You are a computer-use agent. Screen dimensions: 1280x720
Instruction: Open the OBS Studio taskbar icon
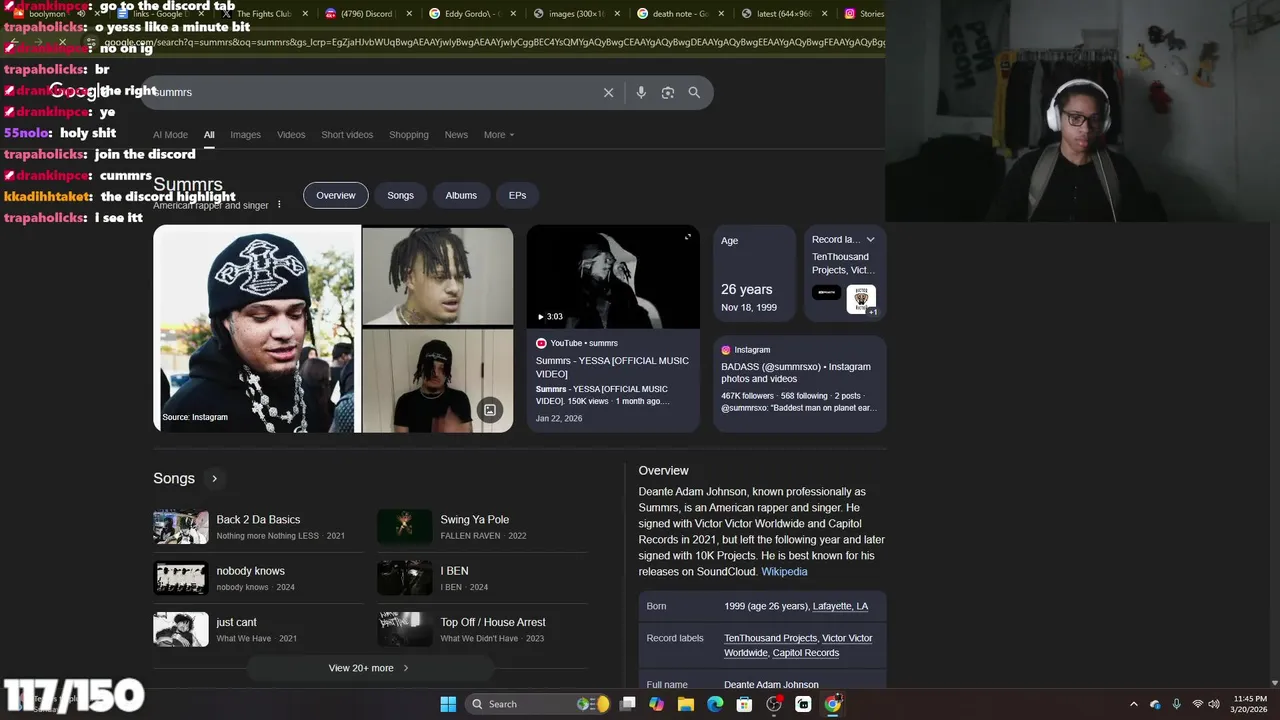coord(774,704)
